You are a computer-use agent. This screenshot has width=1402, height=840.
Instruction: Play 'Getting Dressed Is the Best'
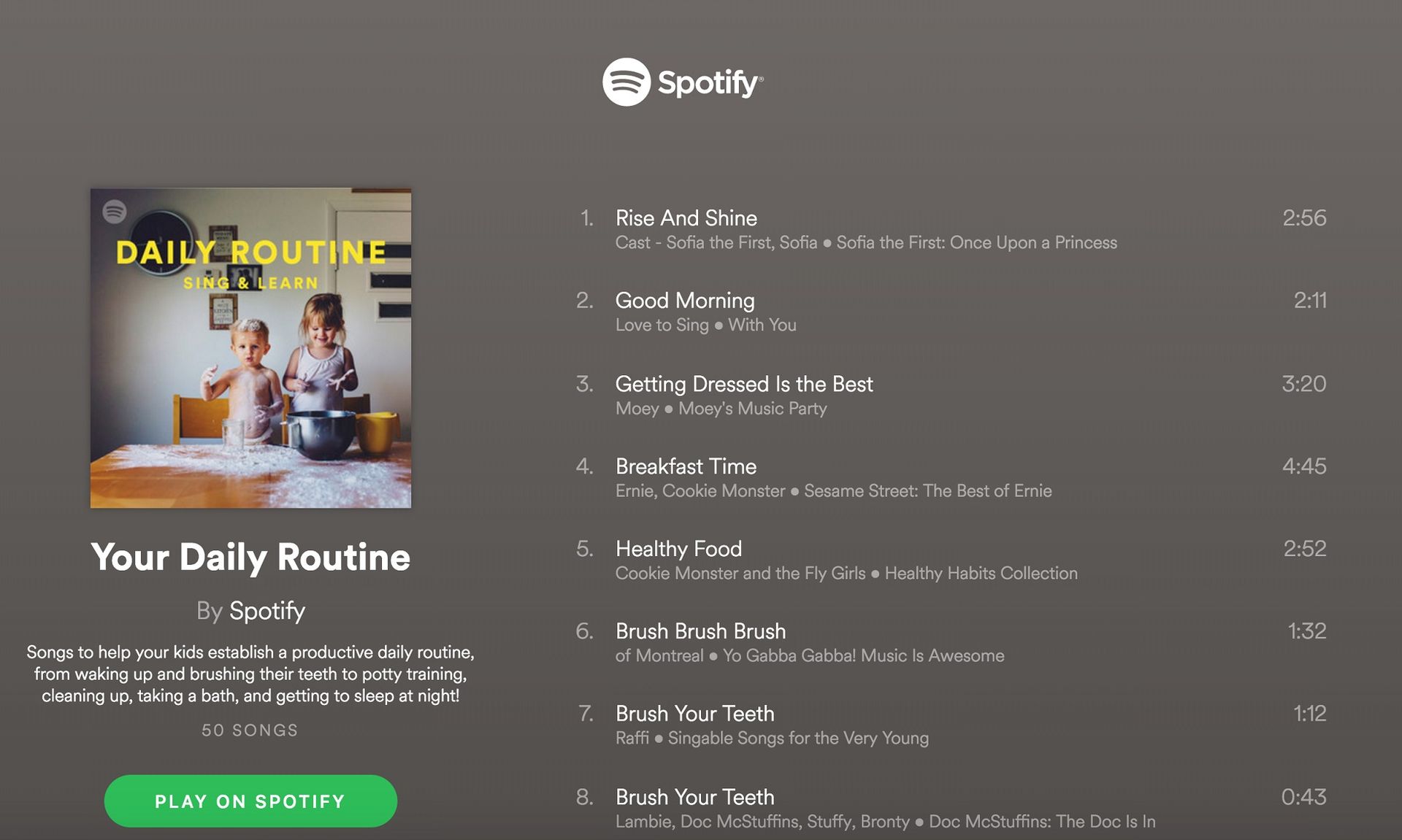click(744, 384)
